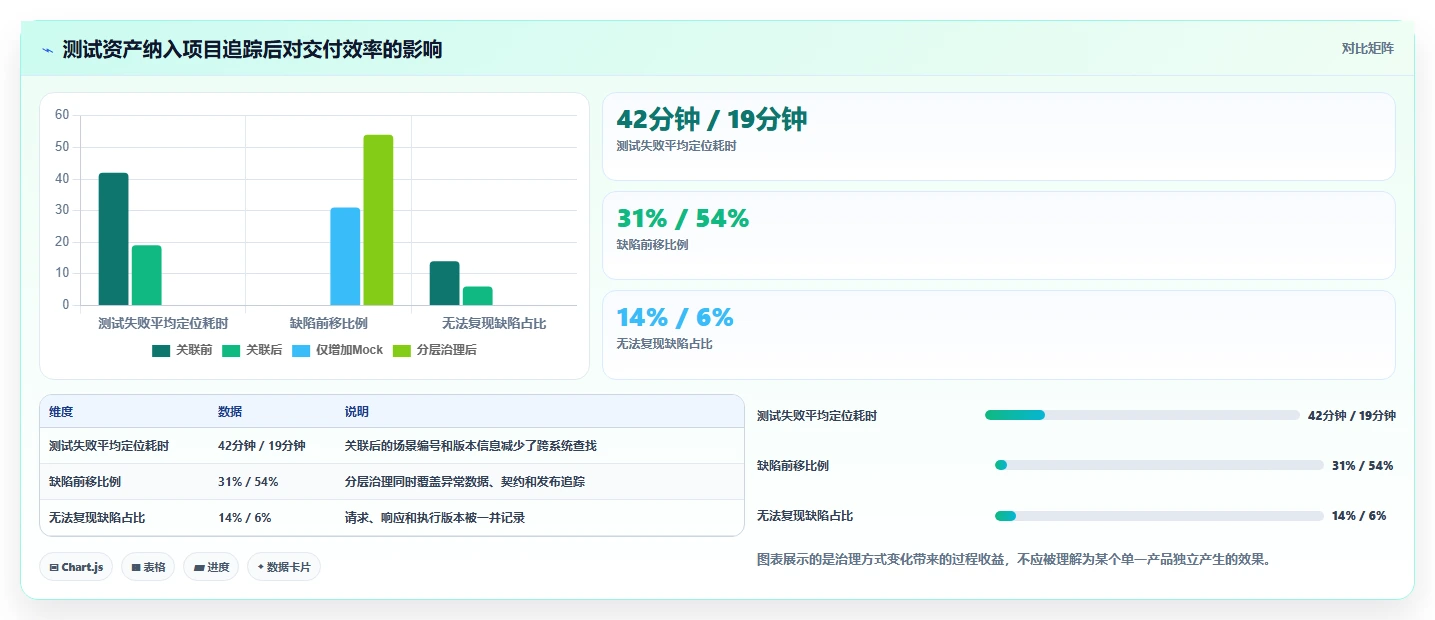The width and height of the screenshot is (1435, 620).
Task: Click the 仅增加Mock bar for 缺陷前移比例
Action: tap(345, 256)
